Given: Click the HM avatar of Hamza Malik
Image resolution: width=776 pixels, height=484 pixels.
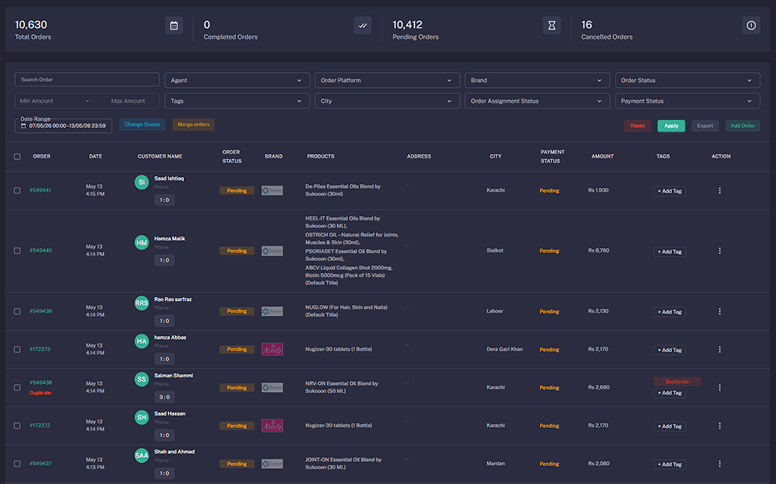Looking at the screenshot, I should [142, 242].
